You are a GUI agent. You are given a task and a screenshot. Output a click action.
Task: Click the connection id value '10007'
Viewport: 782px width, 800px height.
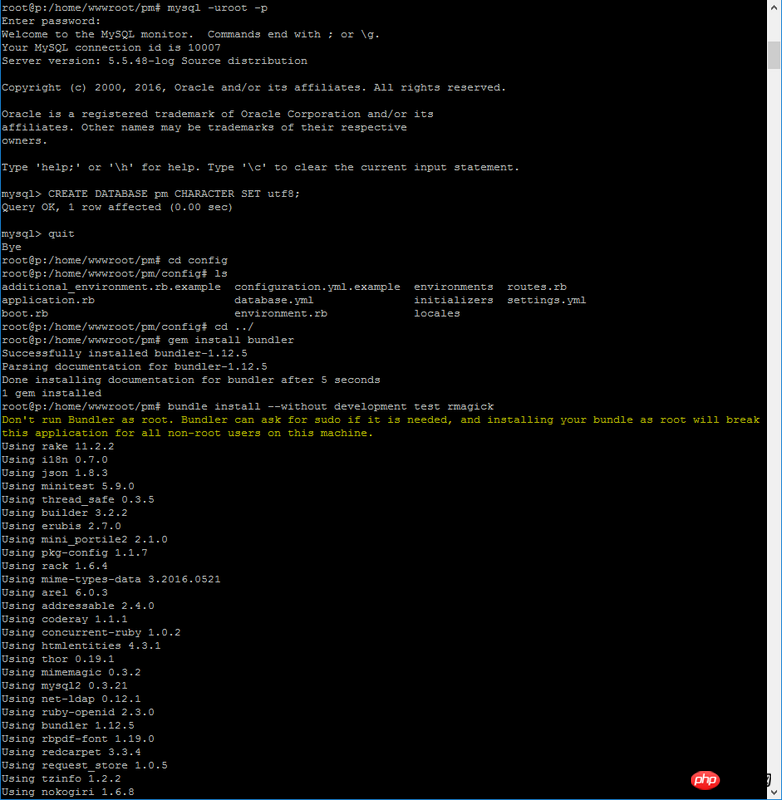(x=204, y=47)
